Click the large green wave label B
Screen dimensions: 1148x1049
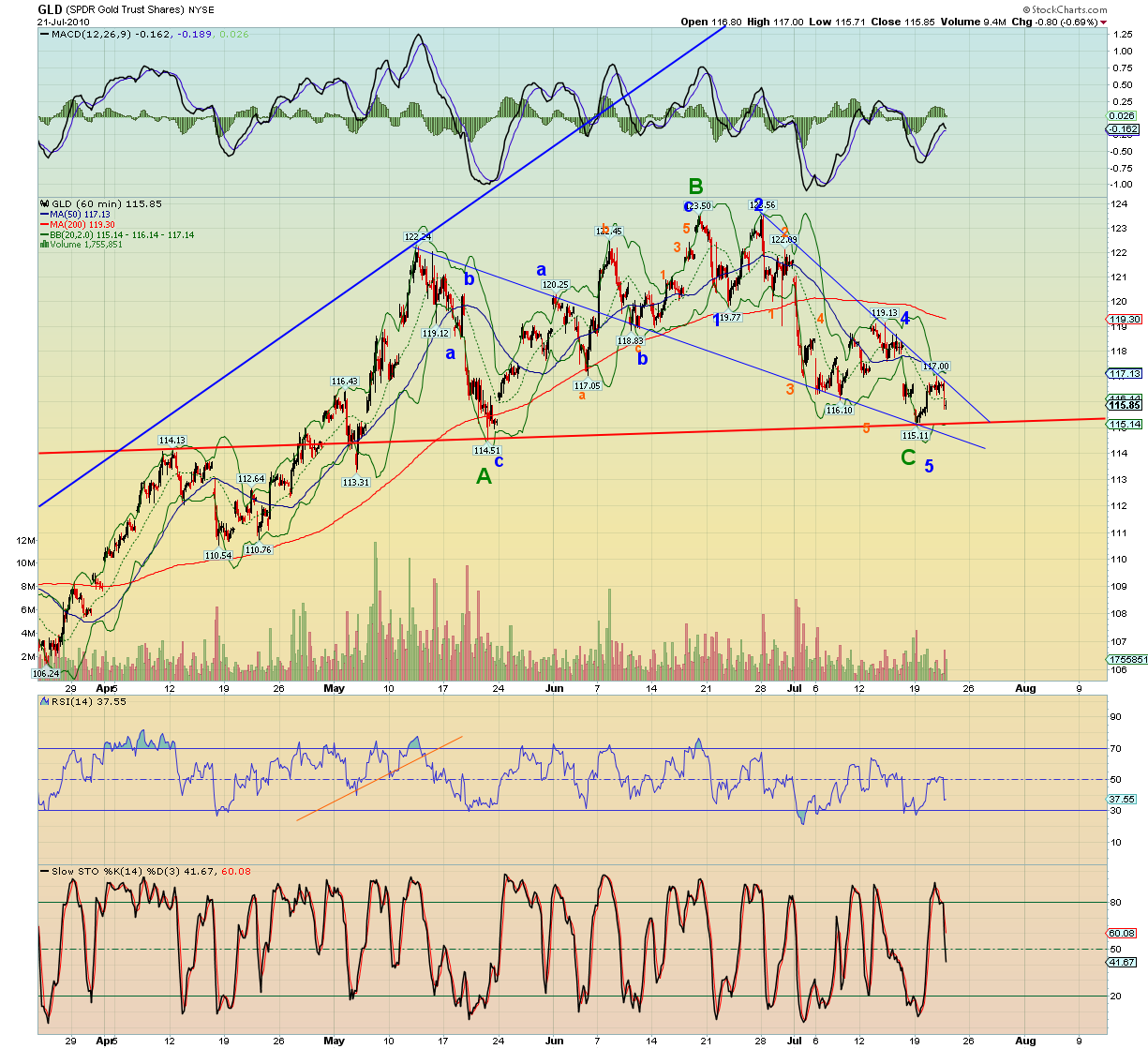695,186
